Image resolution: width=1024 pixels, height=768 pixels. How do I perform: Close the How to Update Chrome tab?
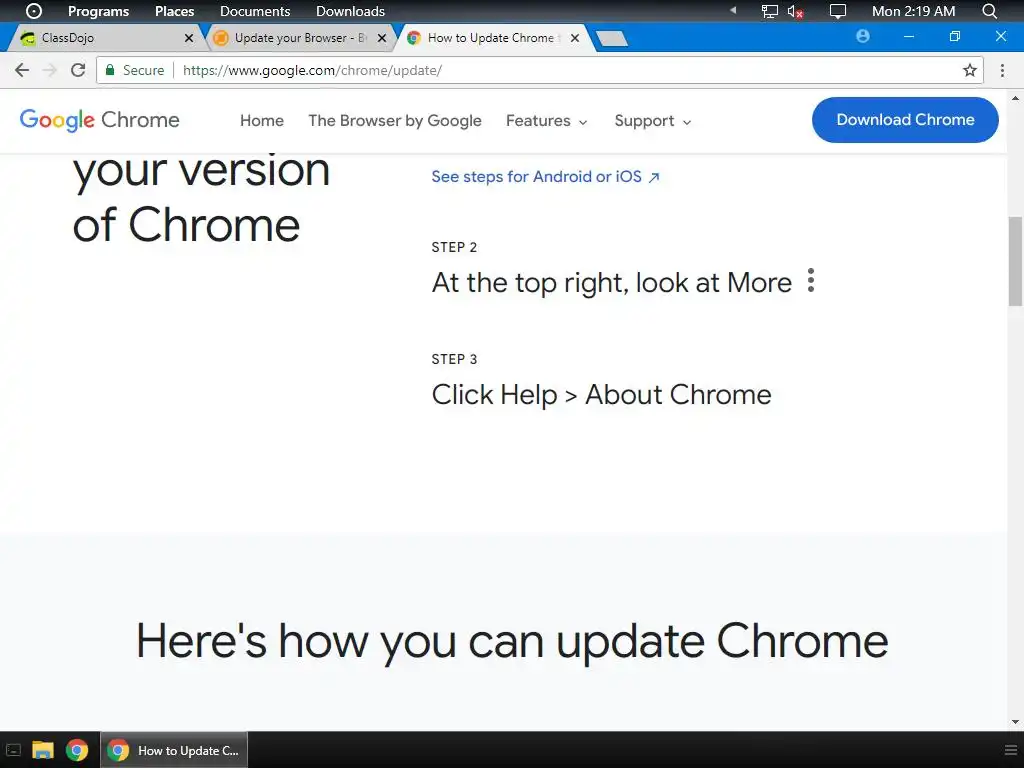click(x=575, y=38)
